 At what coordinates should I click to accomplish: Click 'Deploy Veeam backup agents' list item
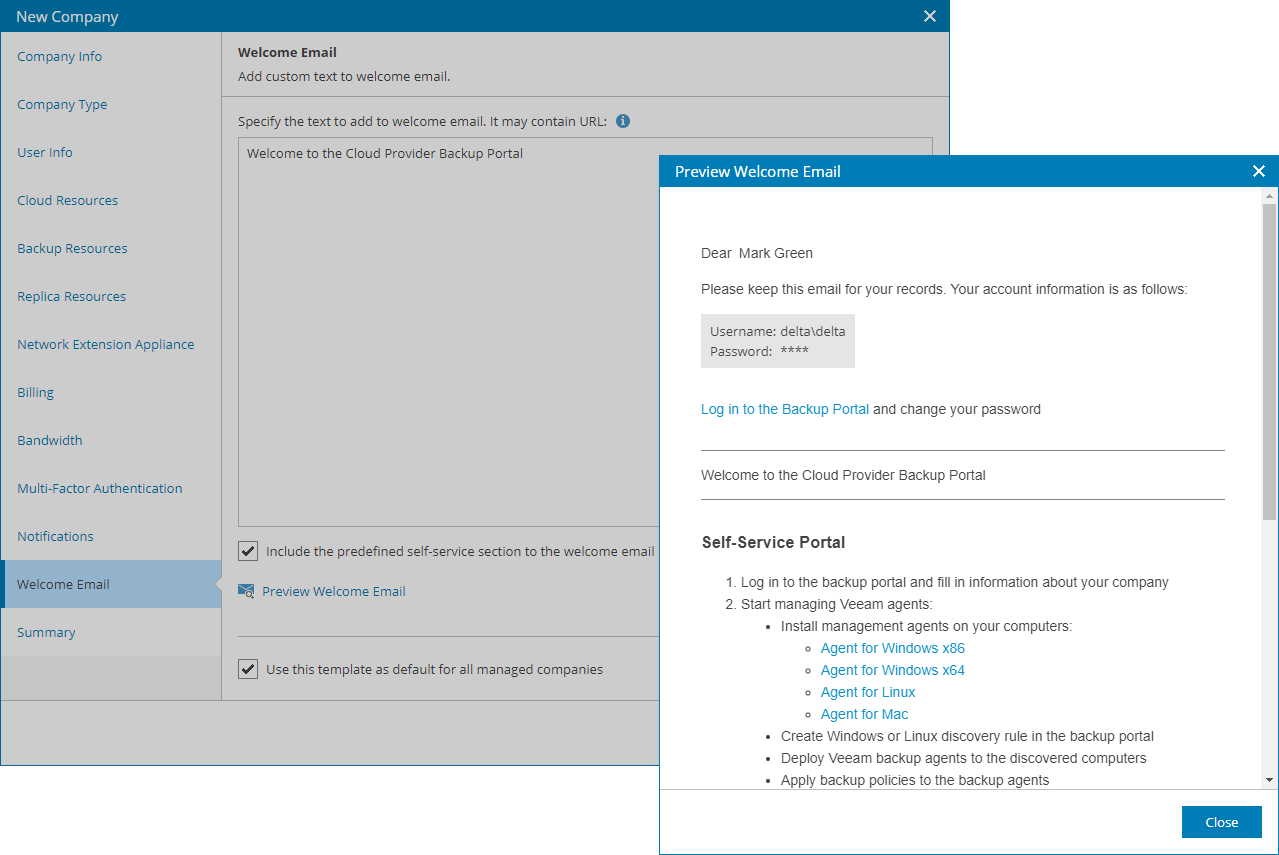pyautogui.click(x=964, y=758)
